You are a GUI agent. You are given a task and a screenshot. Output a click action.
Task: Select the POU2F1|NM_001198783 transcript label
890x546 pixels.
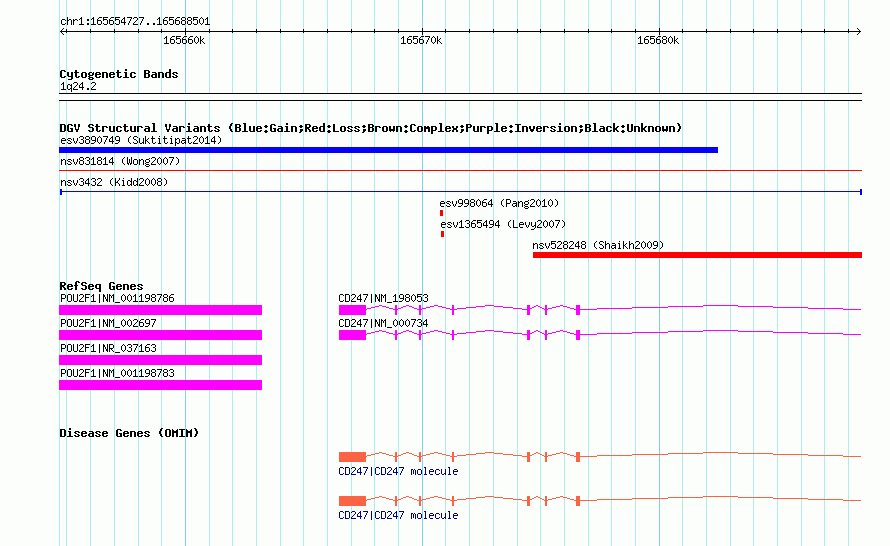(x=117, y=373)
